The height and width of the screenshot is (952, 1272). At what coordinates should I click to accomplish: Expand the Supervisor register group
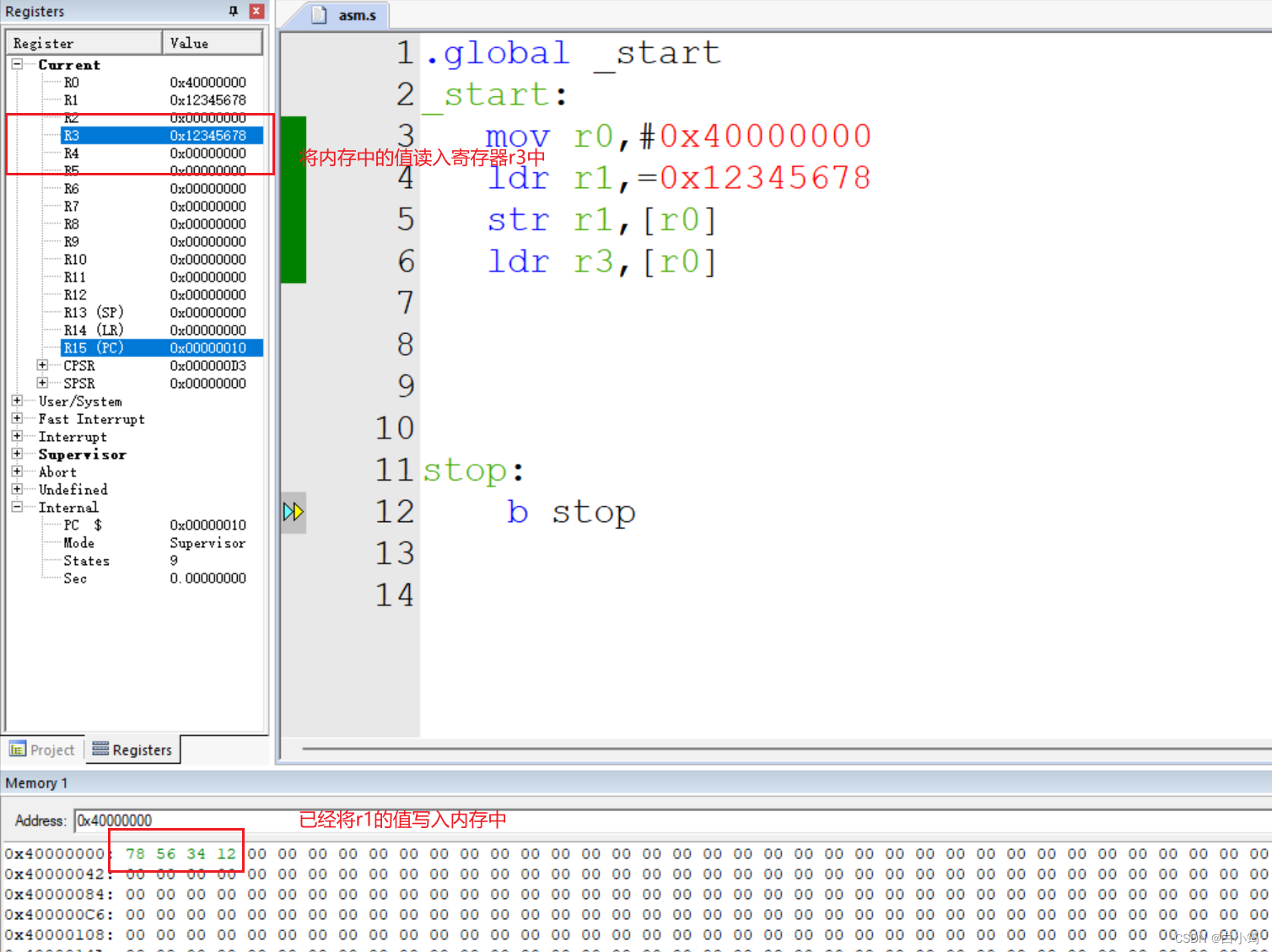pos(17,454)
